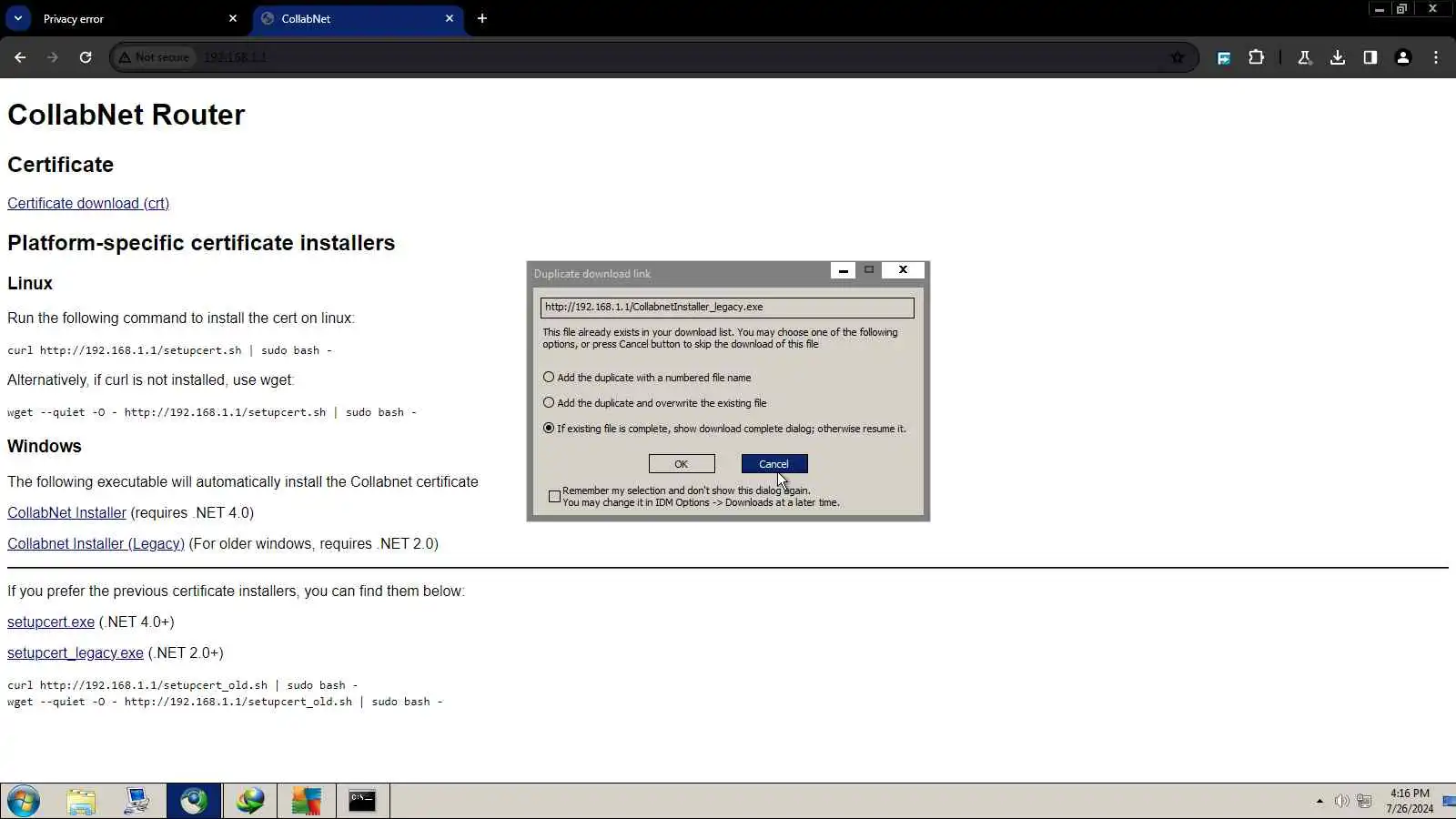Screen dimensions: 1456x819
Task: Click the curl setupcert_old.sh command line
Action: tap(183, 685)
